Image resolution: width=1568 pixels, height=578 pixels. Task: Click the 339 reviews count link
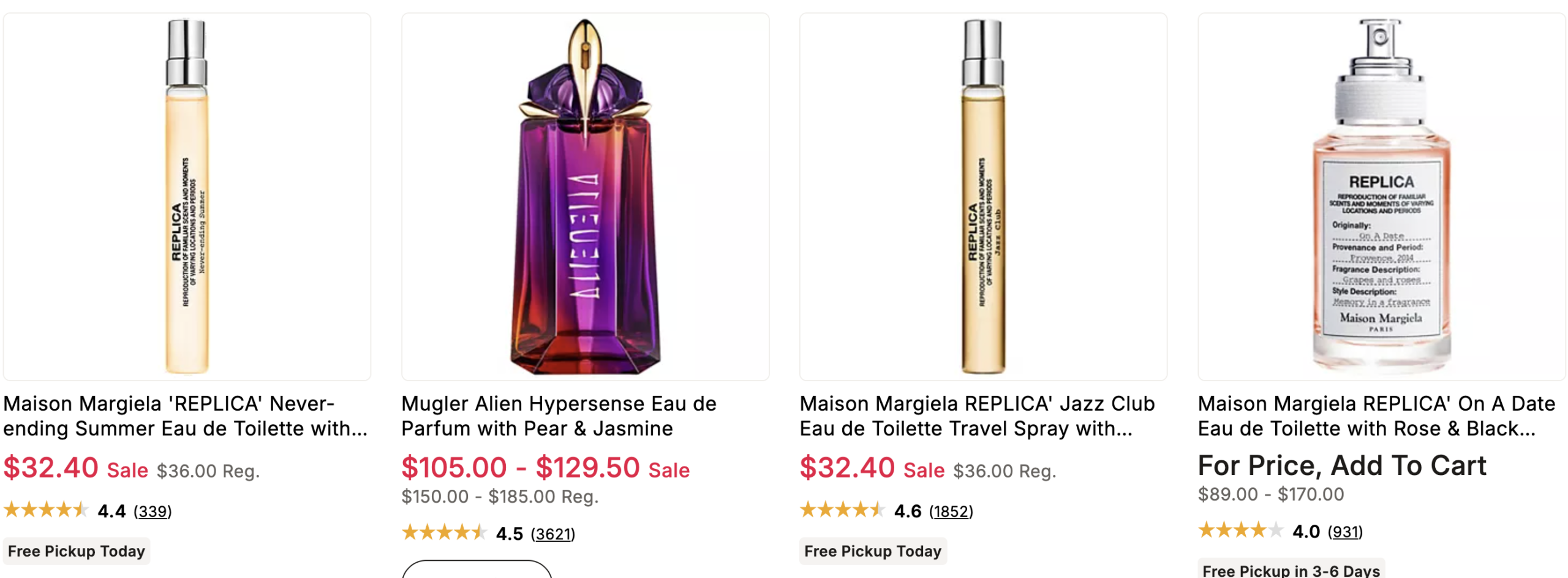point(153,511)
